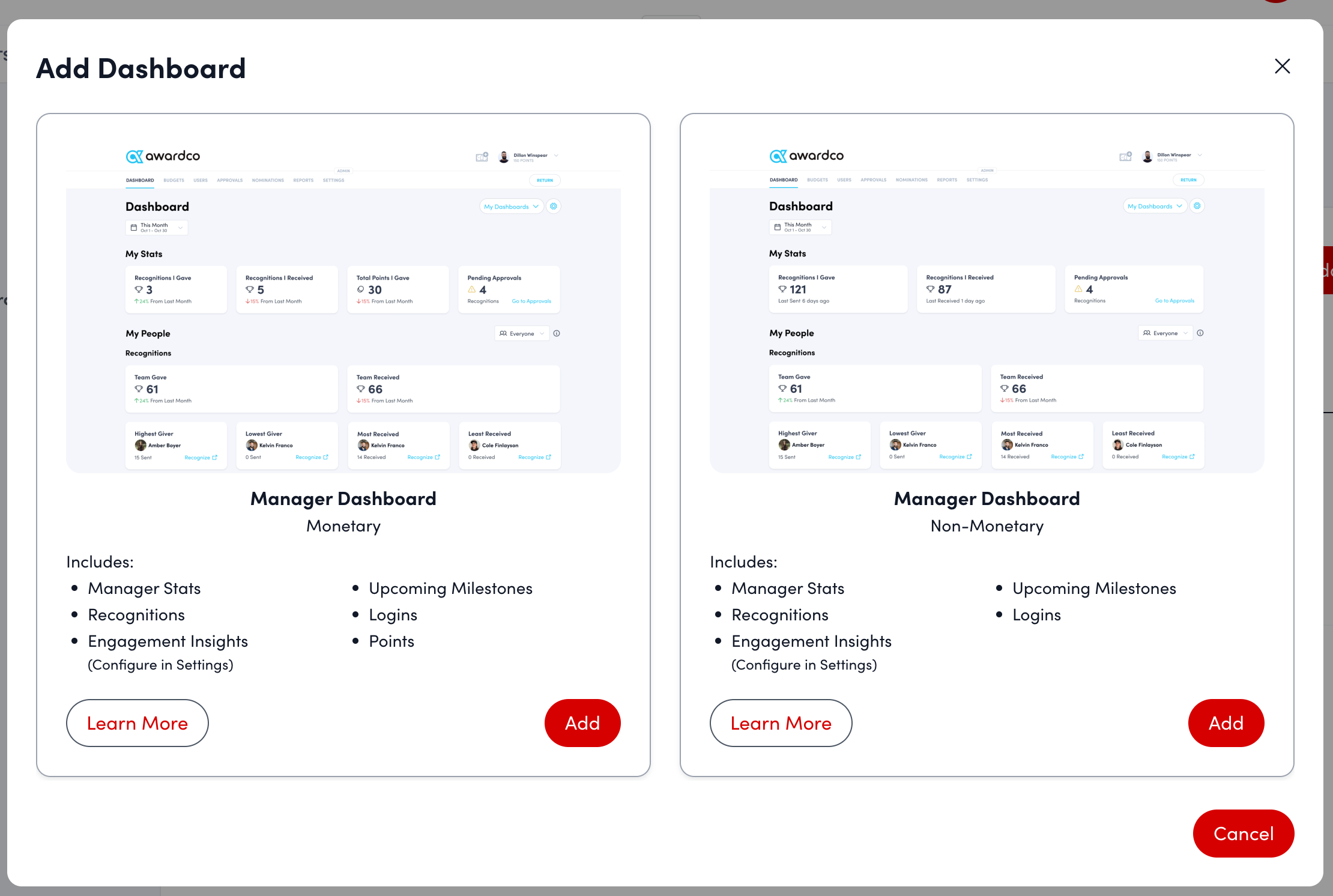Screen dimensions: 1333x896
Task: Add the Monetary Manager Dashboard
Action: click(582, 723)
